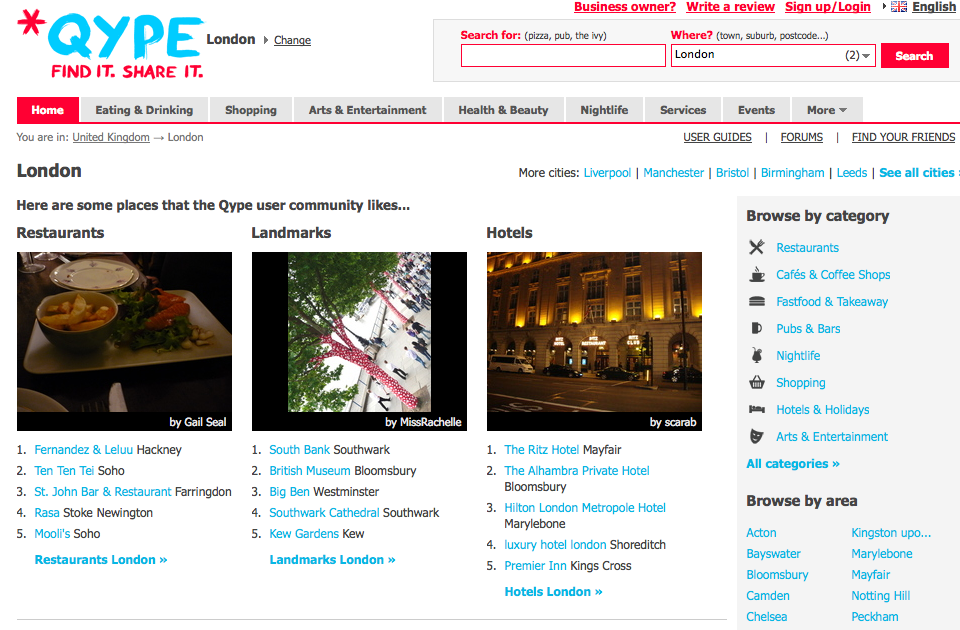Click FIND YOUR FRIENDS link
This screenshot has height=630, width=960.
[x=903, y=137]
